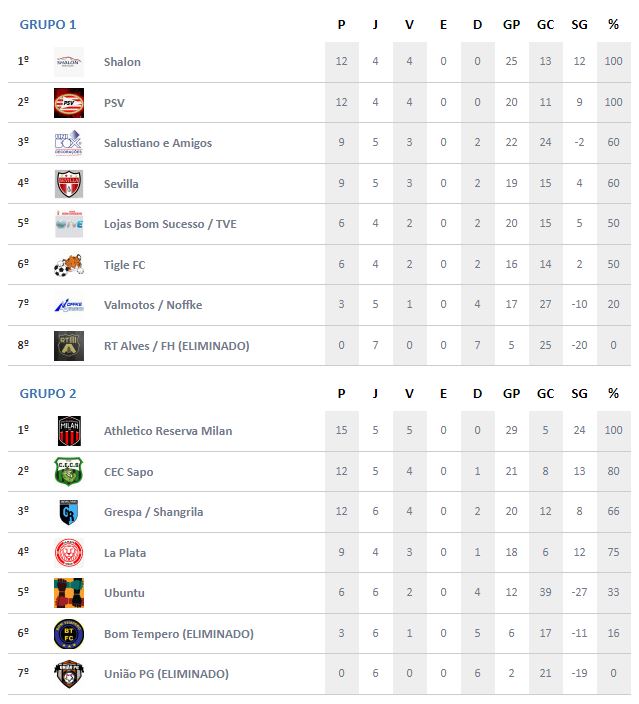Viewport: 639px width, 704px height.
Task: Open the Valmotos / Noffke logo
Action: click(x=69, y=305)
